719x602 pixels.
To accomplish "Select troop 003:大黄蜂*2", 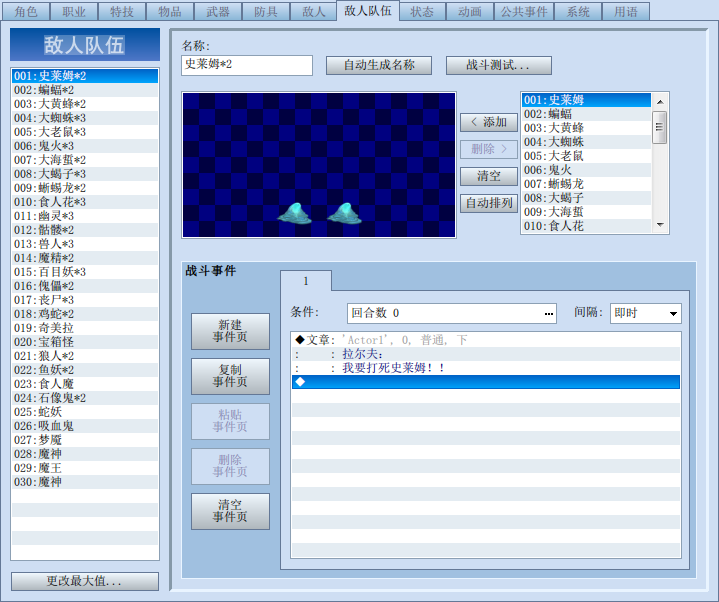I will pos(85,104).
